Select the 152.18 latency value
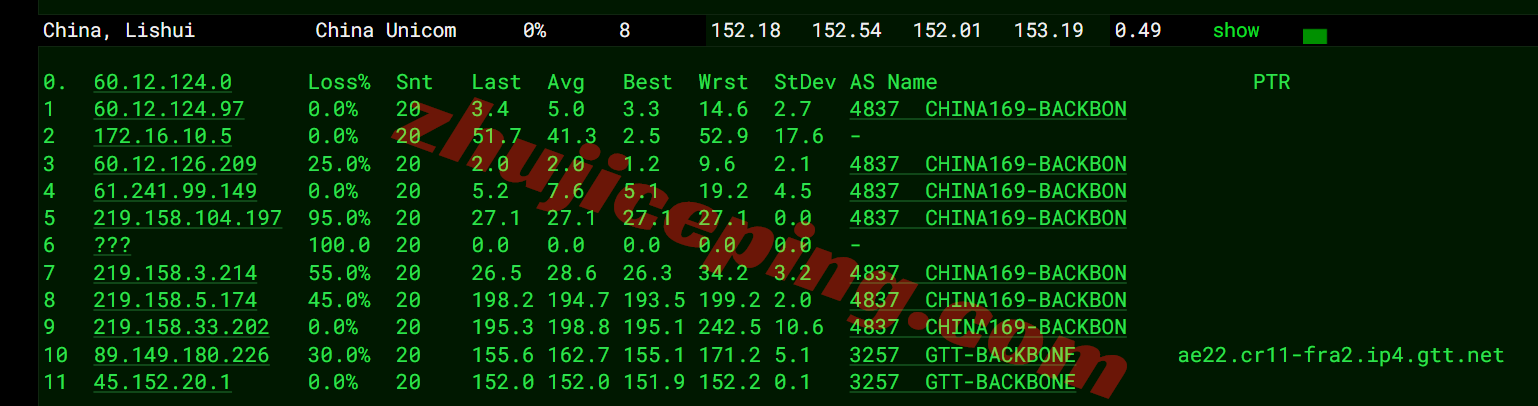The width and height of the screenshot is (1538, 406). (x=746, y=31)
